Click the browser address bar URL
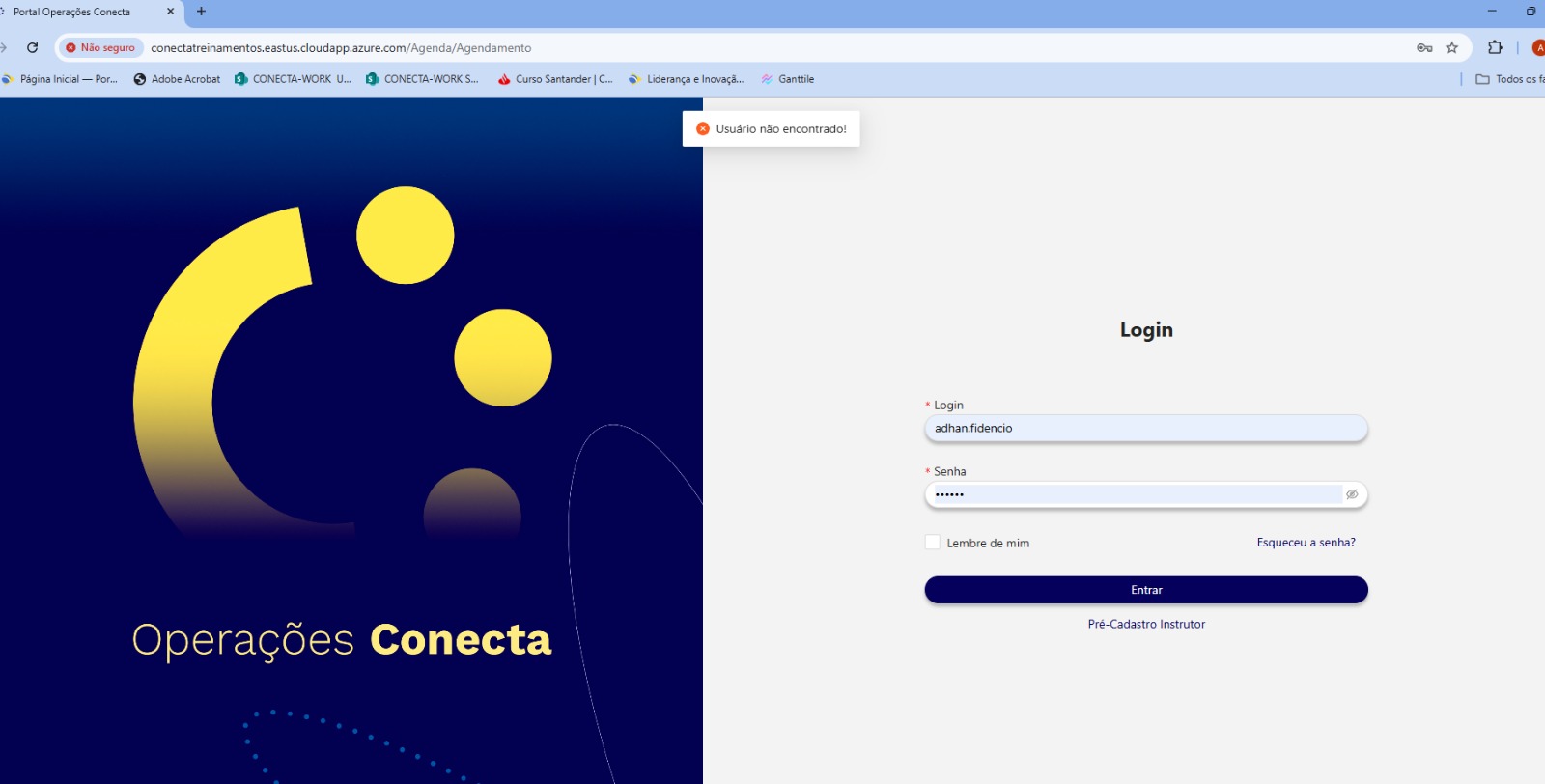1545x784 pixels. 340,47
